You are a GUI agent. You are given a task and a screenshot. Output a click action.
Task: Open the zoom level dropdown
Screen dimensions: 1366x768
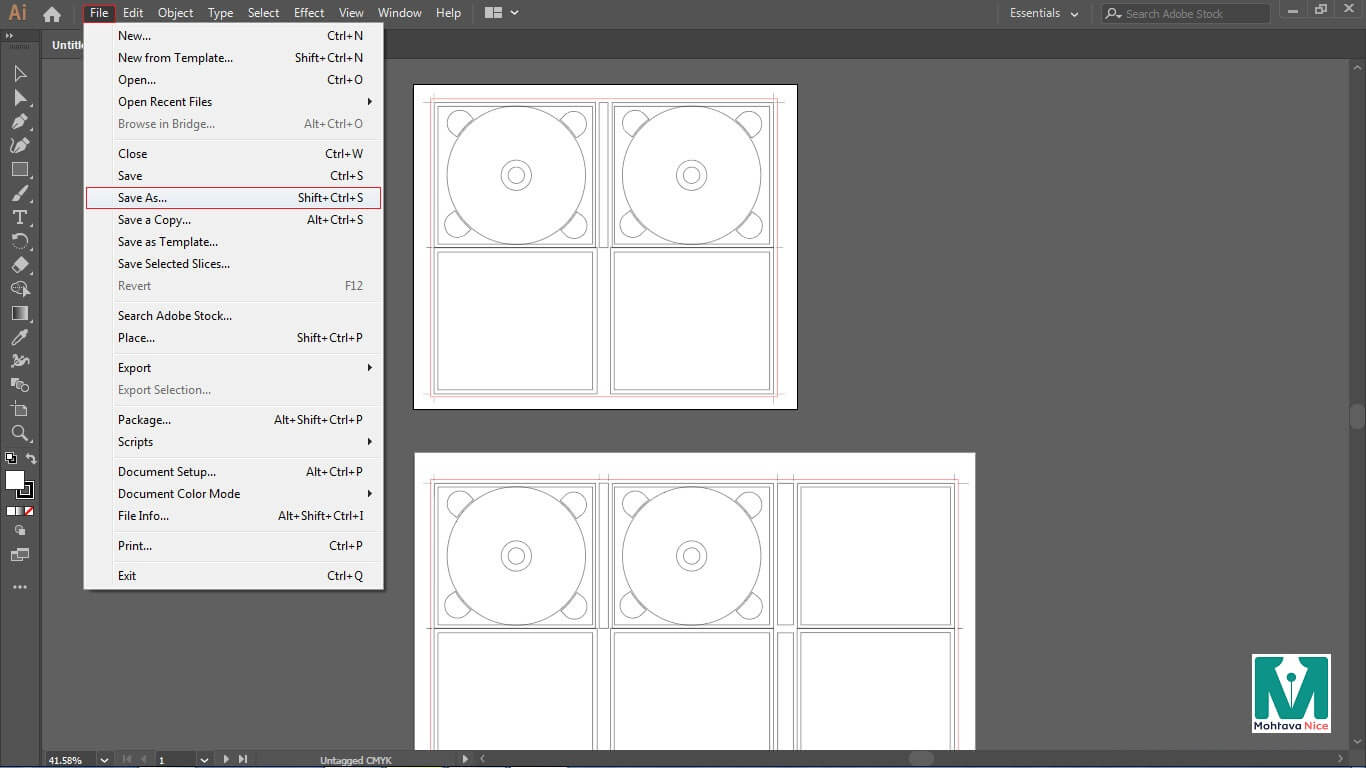[x=103, y=760]
